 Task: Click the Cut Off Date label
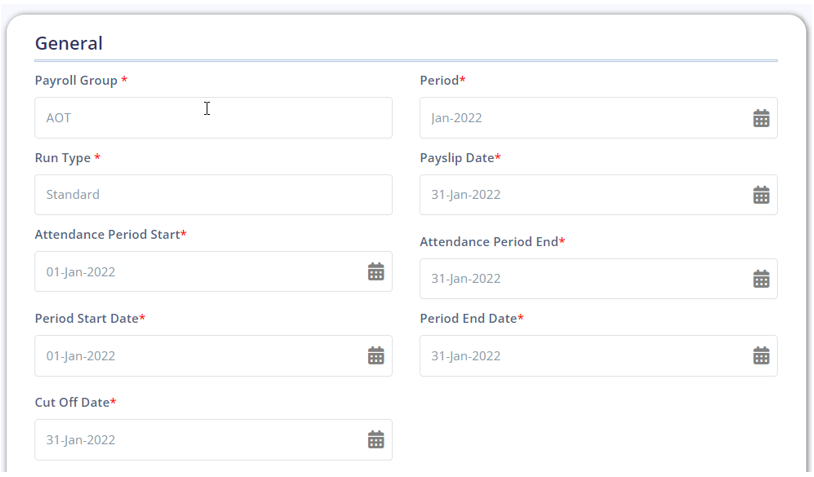click(72, 402)
